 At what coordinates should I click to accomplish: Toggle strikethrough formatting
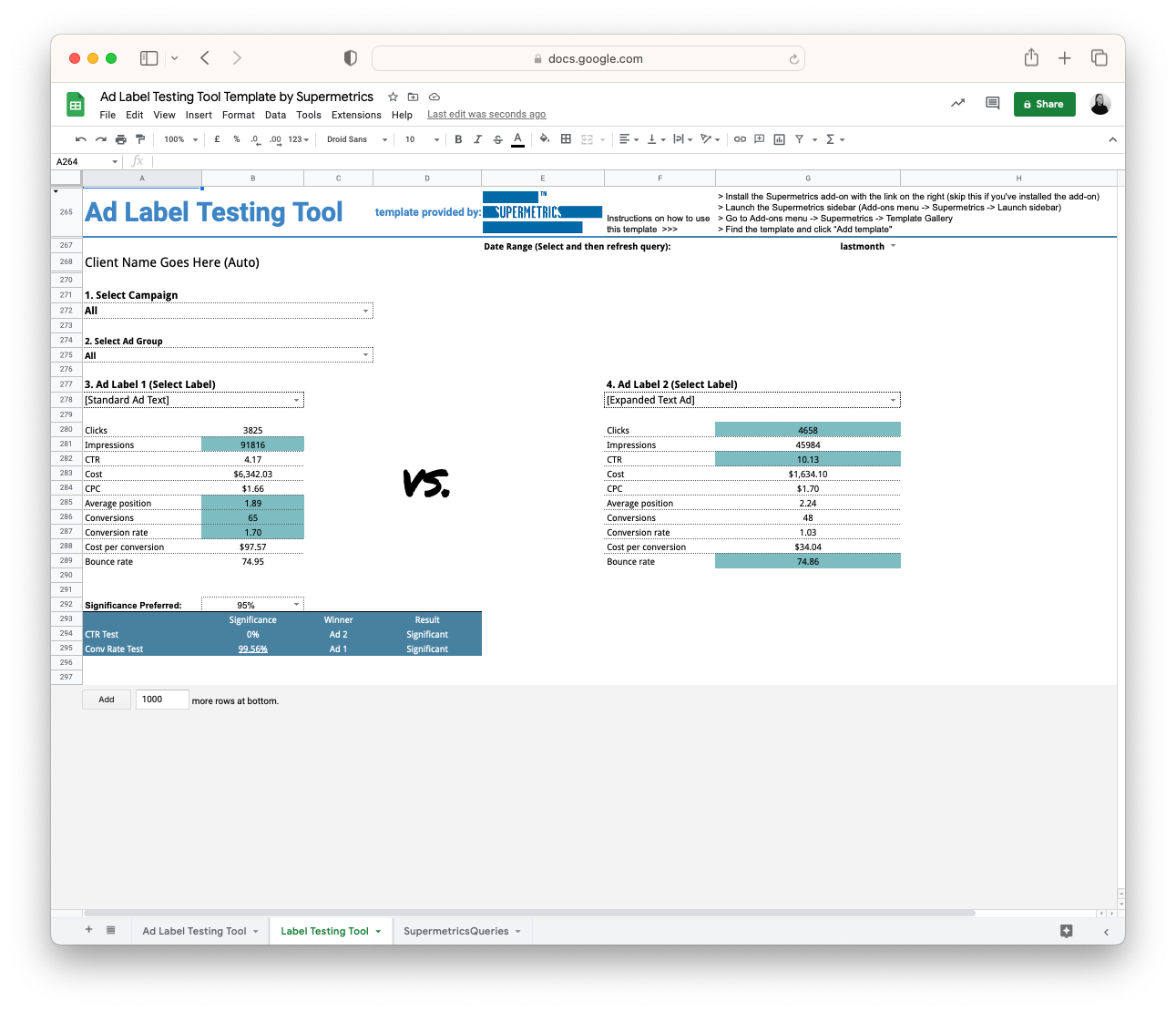[x=497, y=139]
